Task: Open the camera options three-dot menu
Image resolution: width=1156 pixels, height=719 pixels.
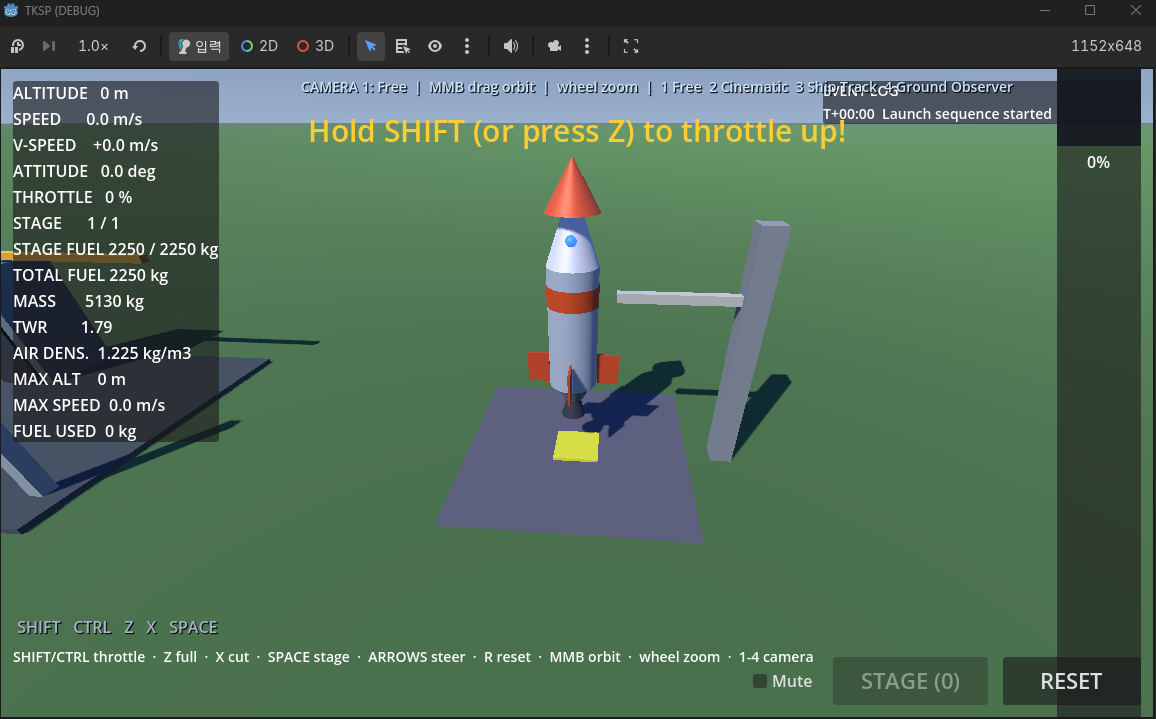Action: click(587, 46)
